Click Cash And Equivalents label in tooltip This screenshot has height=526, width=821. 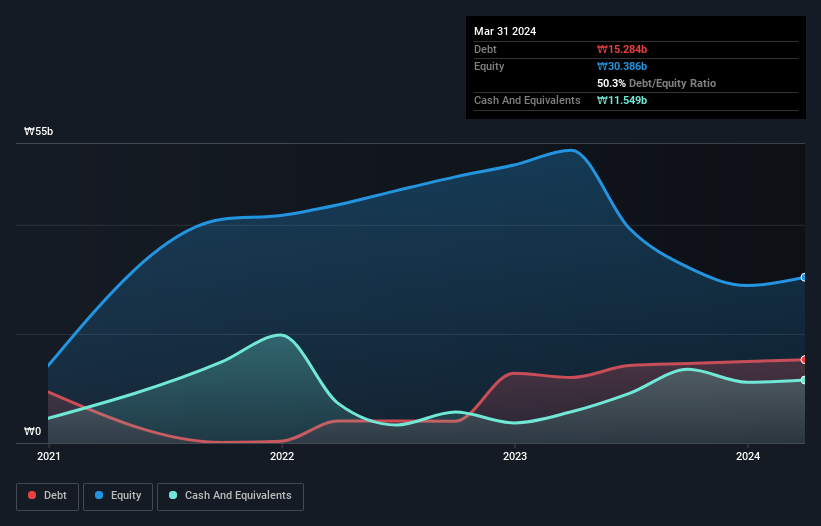pyautogui.click(x=527, y=100)
